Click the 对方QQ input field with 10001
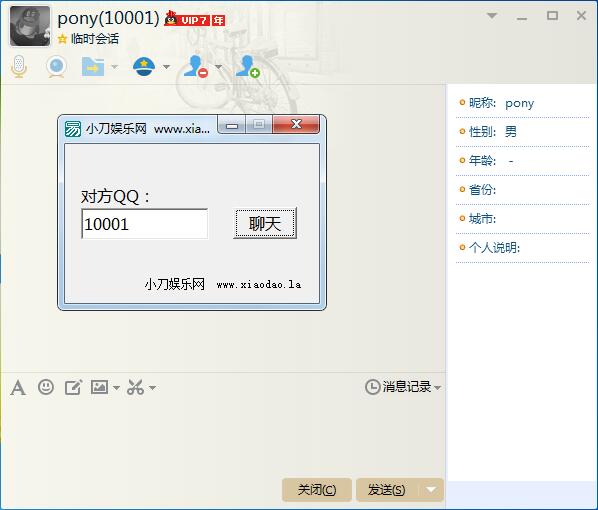Viewport: 598px width, 510px height. click(145, 224)
